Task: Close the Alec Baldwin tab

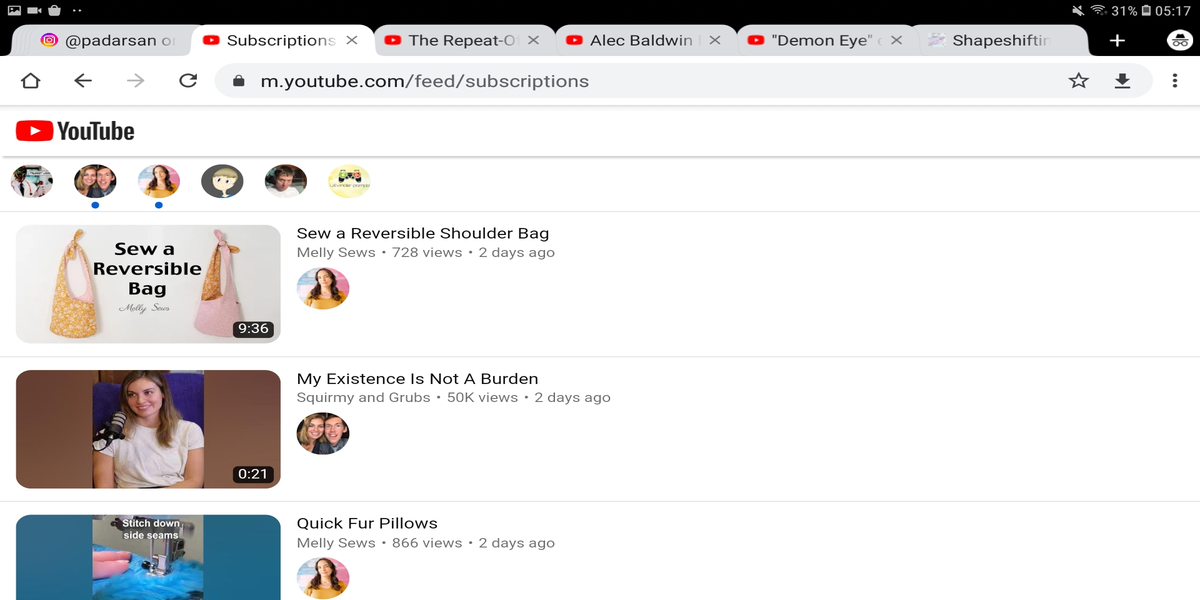Action: tap(714, 41)
